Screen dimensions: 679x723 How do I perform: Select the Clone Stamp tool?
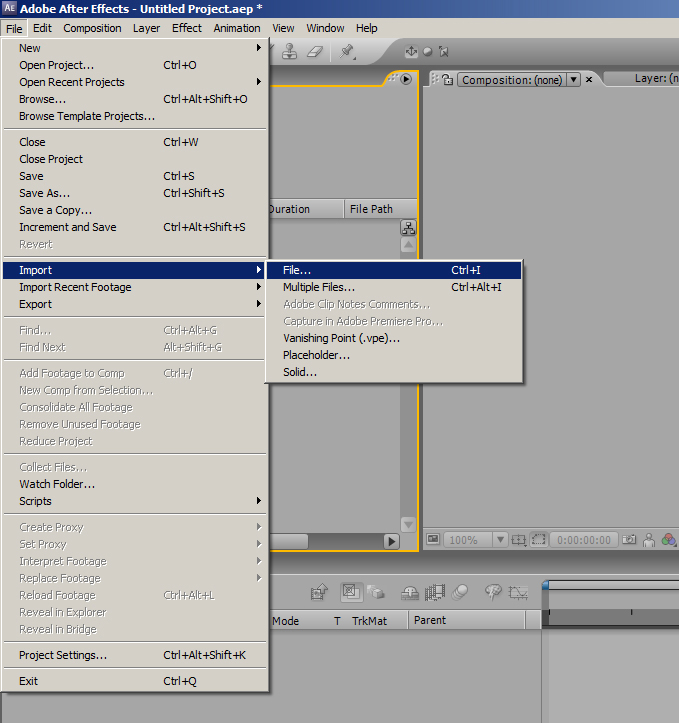(289, 51)
